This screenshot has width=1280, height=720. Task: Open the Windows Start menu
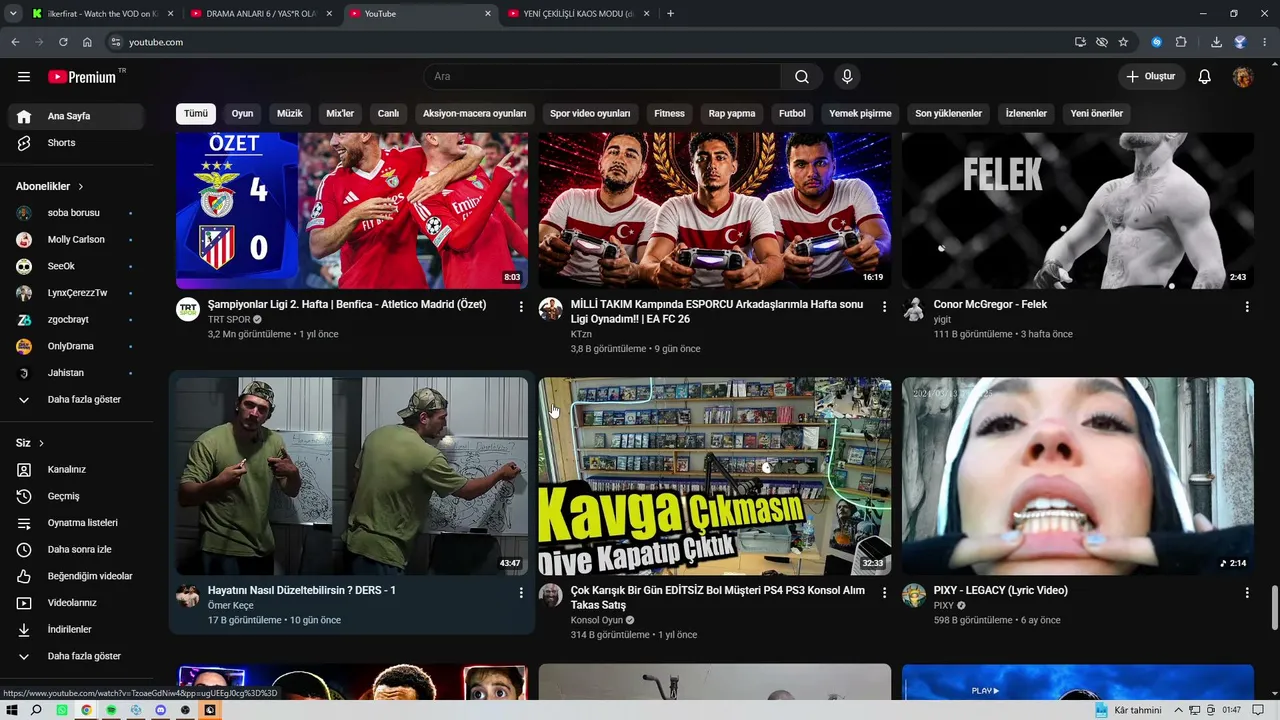pyautogui.click(x=12, y=710)
